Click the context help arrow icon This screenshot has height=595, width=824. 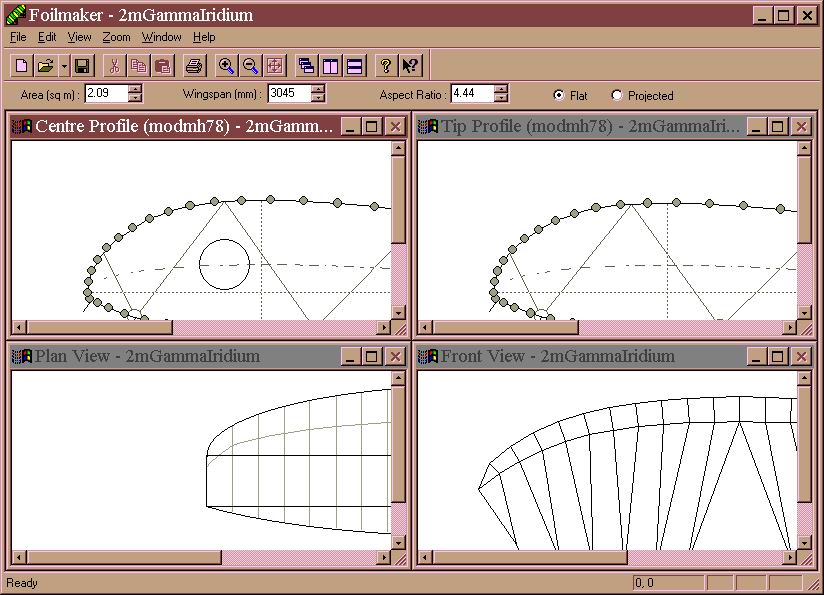tap(410, 66)
